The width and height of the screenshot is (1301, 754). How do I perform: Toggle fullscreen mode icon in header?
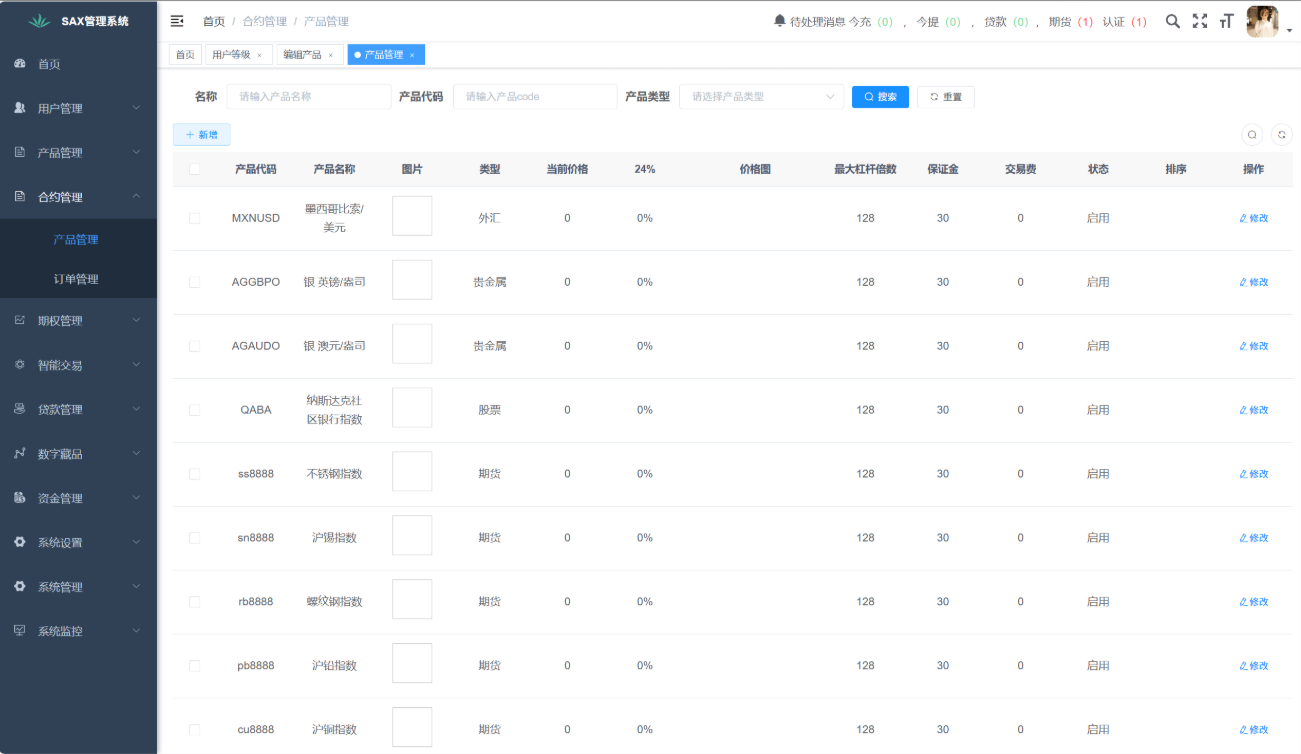pyautogui.click(x=1199, y=21)
